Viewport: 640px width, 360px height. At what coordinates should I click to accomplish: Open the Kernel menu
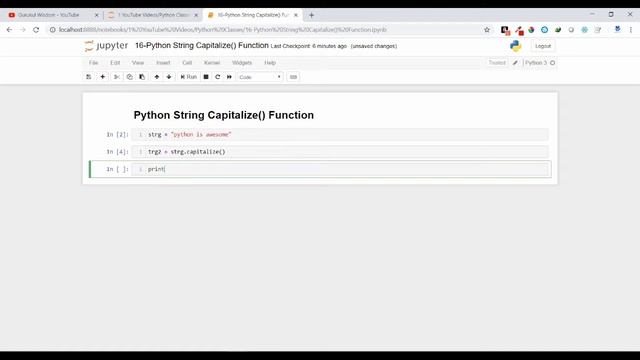pos(212,63)
